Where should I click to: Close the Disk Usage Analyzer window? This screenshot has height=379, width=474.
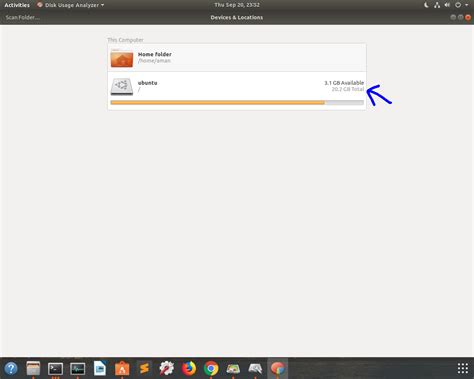(468, 17)
